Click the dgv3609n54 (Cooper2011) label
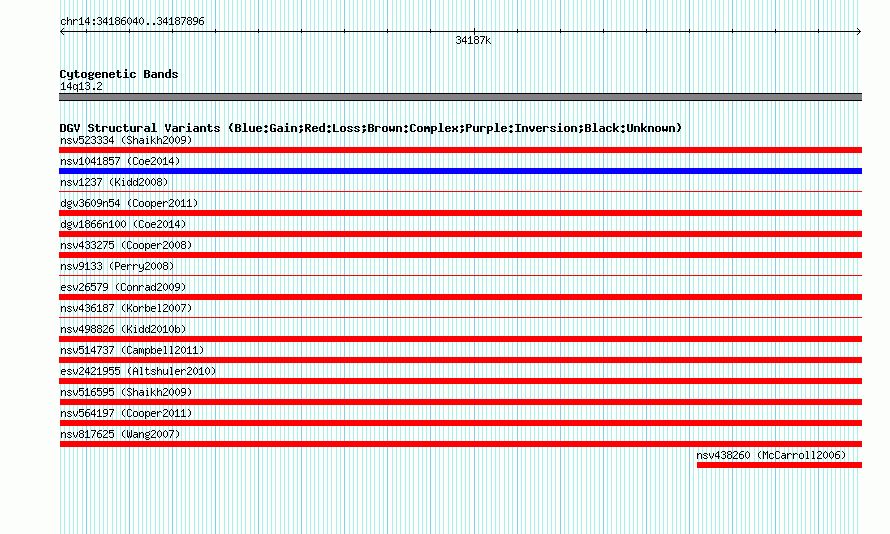Image resolution: width=890 pixels, height=534 pixels. pos(129,203)
